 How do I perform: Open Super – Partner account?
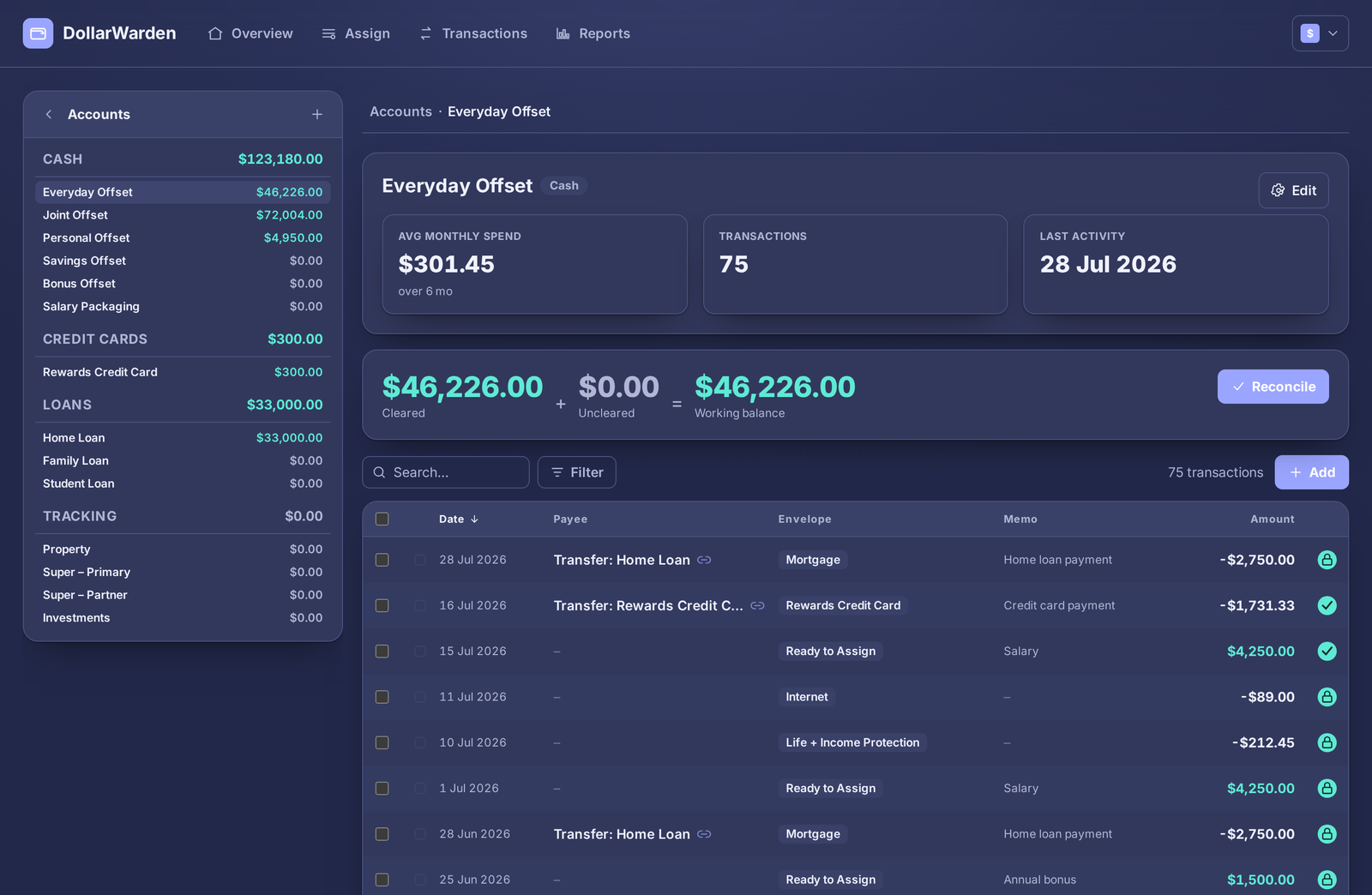coord(183,595)
